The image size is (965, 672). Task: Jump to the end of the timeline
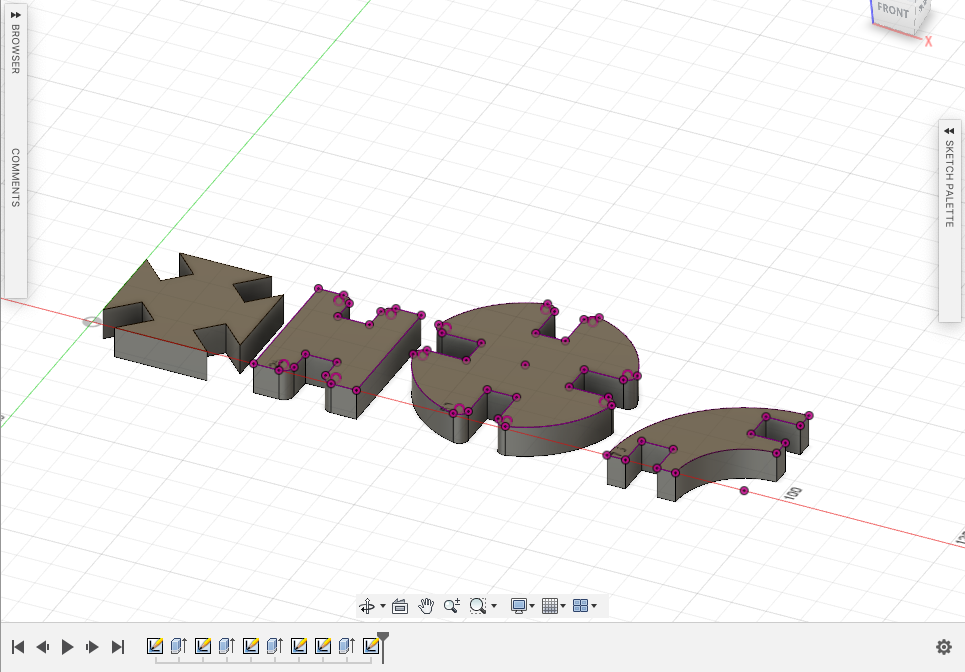tap(118, 647)
